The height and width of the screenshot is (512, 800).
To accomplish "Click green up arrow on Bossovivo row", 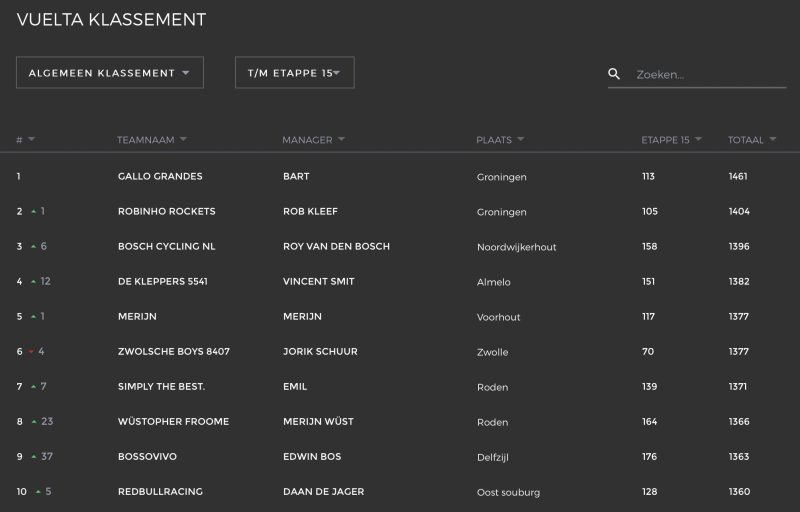I will coord(34,456).
